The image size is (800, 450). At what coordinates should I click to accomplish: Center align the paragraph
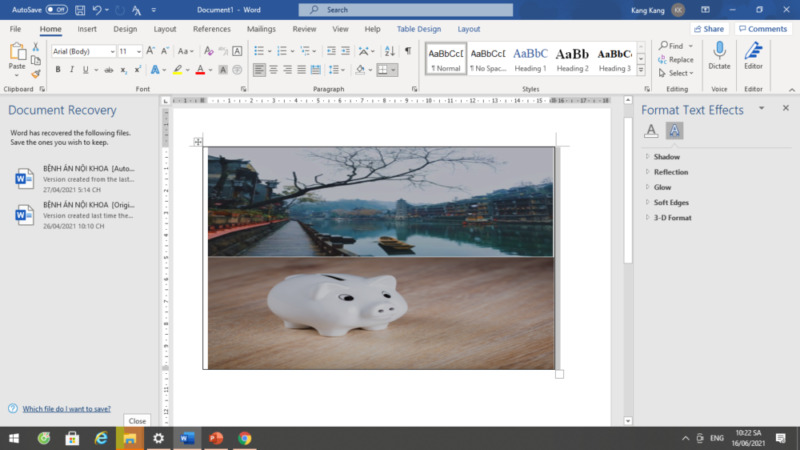click(273, 70)
